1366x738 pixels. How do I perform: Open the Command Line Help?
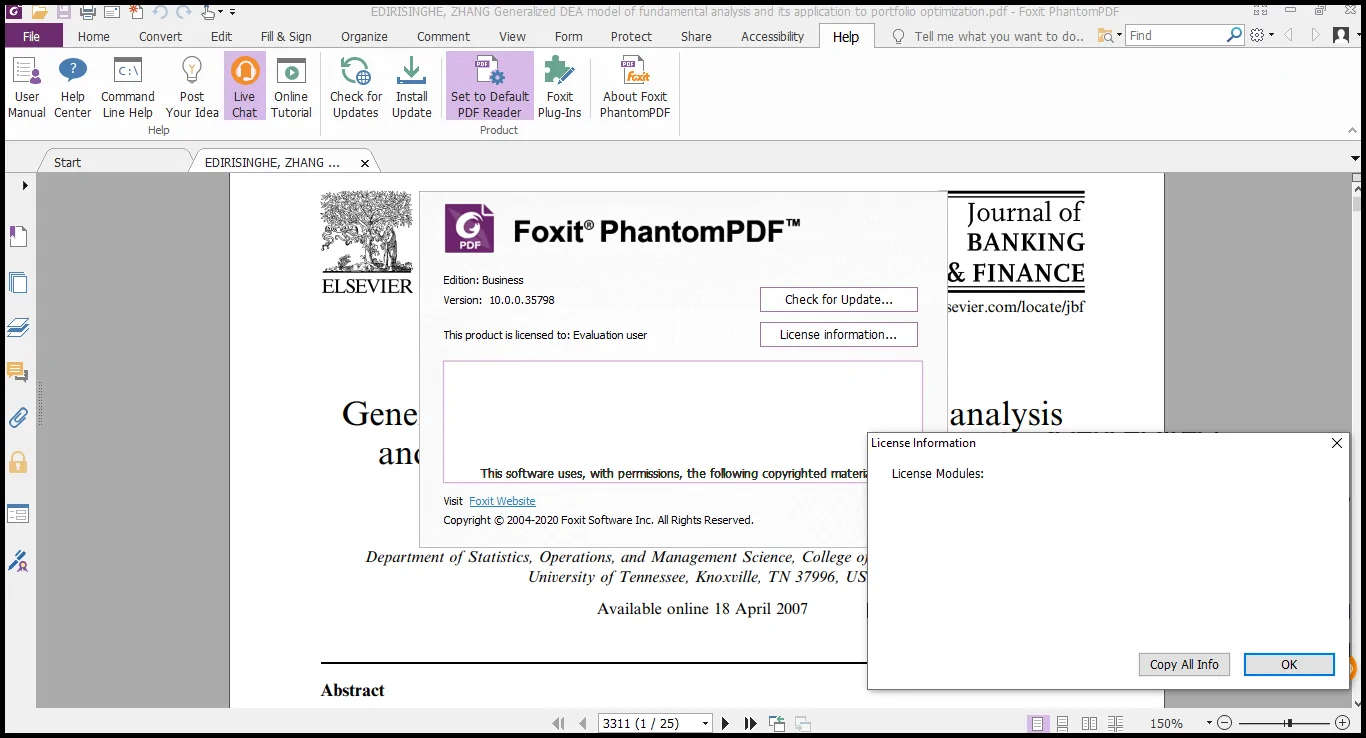[x=127, y=86]
